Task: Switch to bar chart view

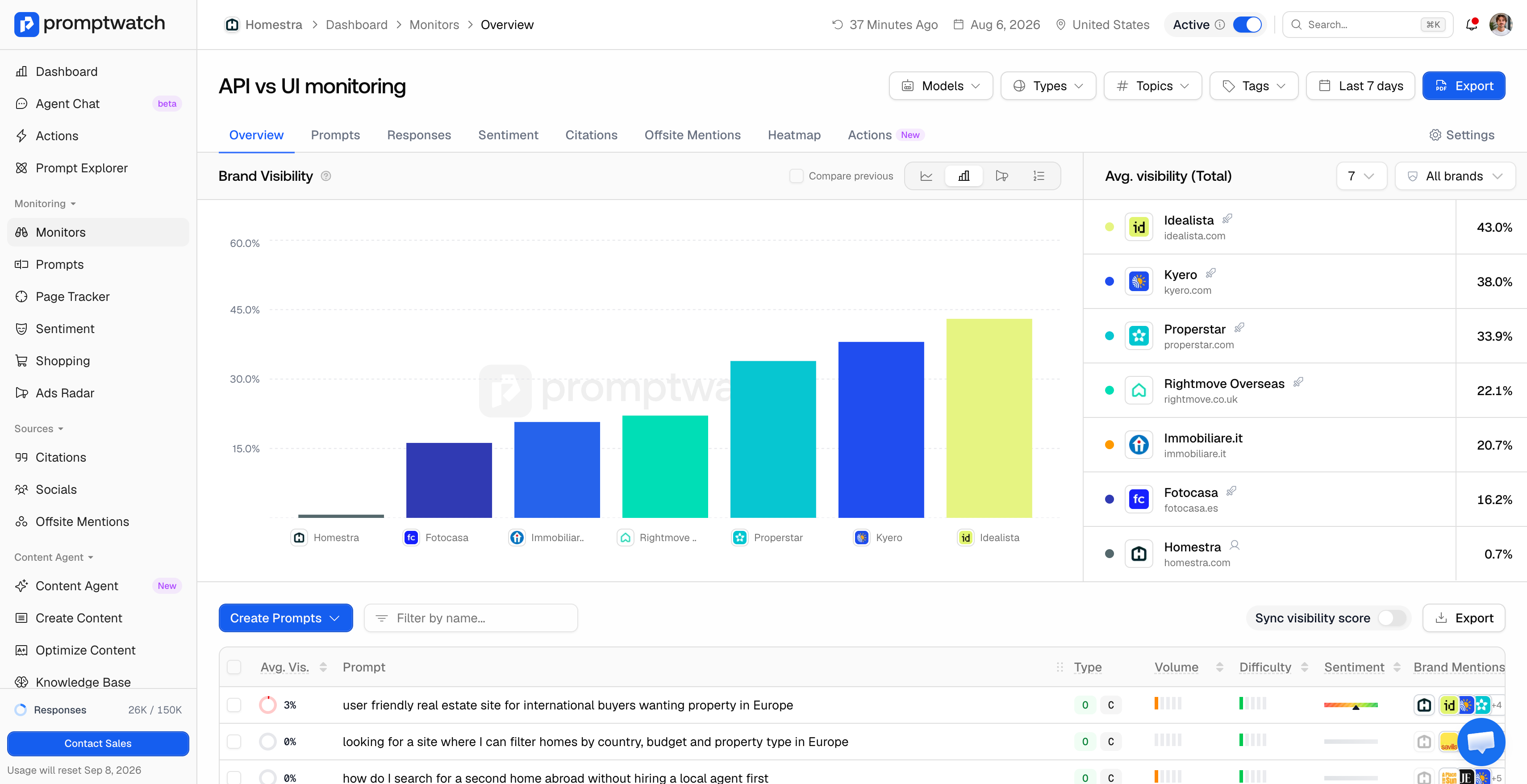Action: click(964, 176)
